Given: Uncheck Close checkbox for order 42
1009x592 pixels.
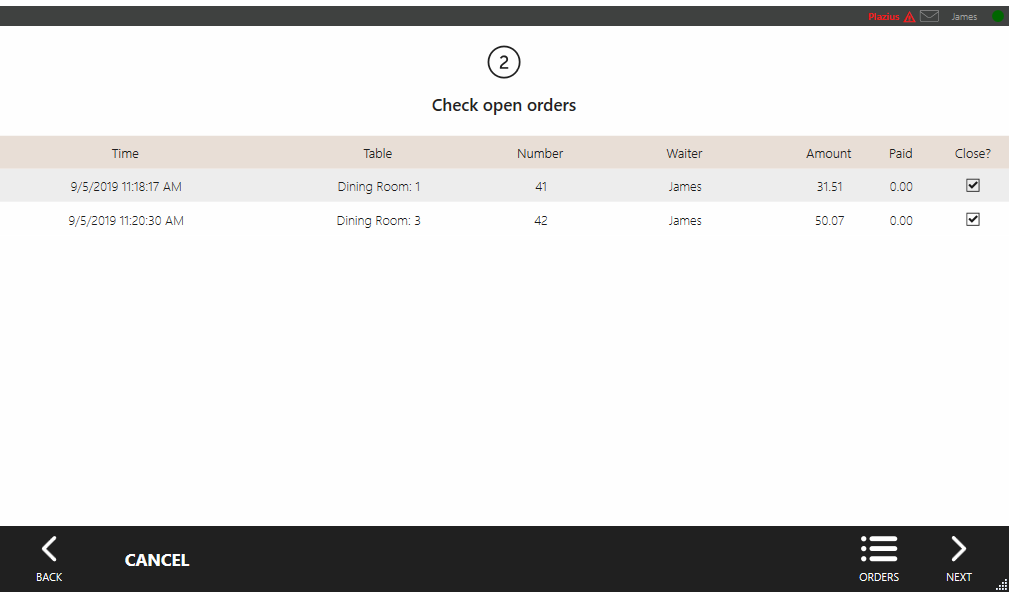Looking at the screenshot, I should pos(972,220).
